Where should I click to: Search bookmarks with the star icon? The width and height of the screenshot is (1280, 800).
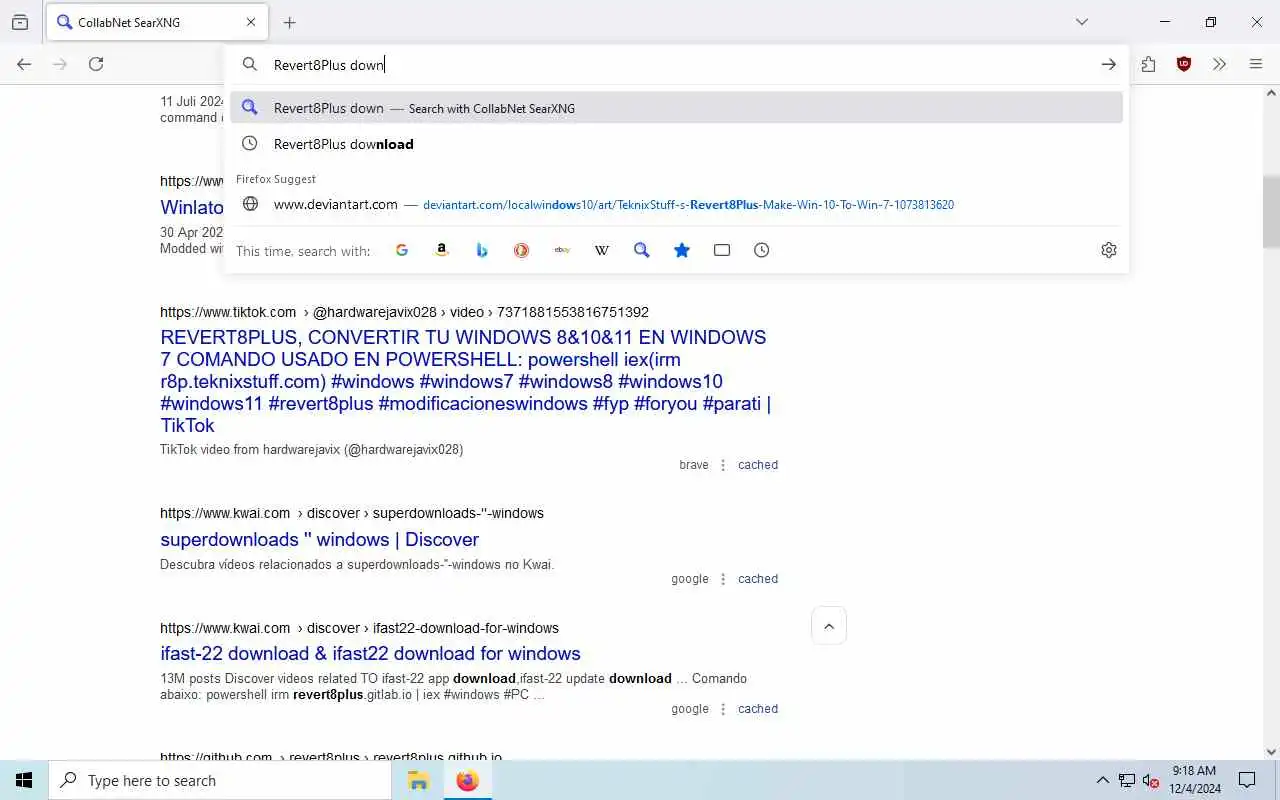[x=682, y=250]
